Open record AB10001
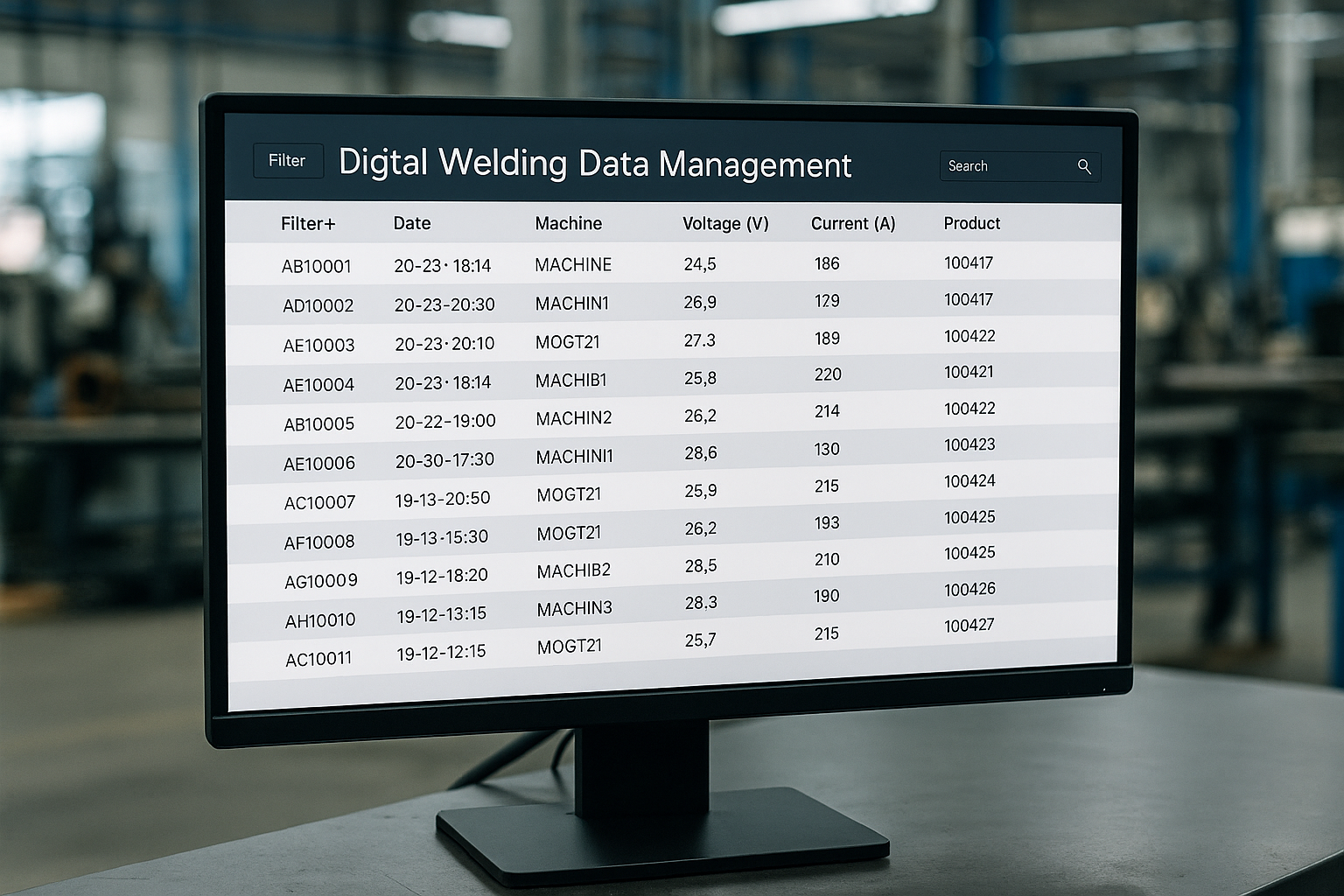 point(316,266)
